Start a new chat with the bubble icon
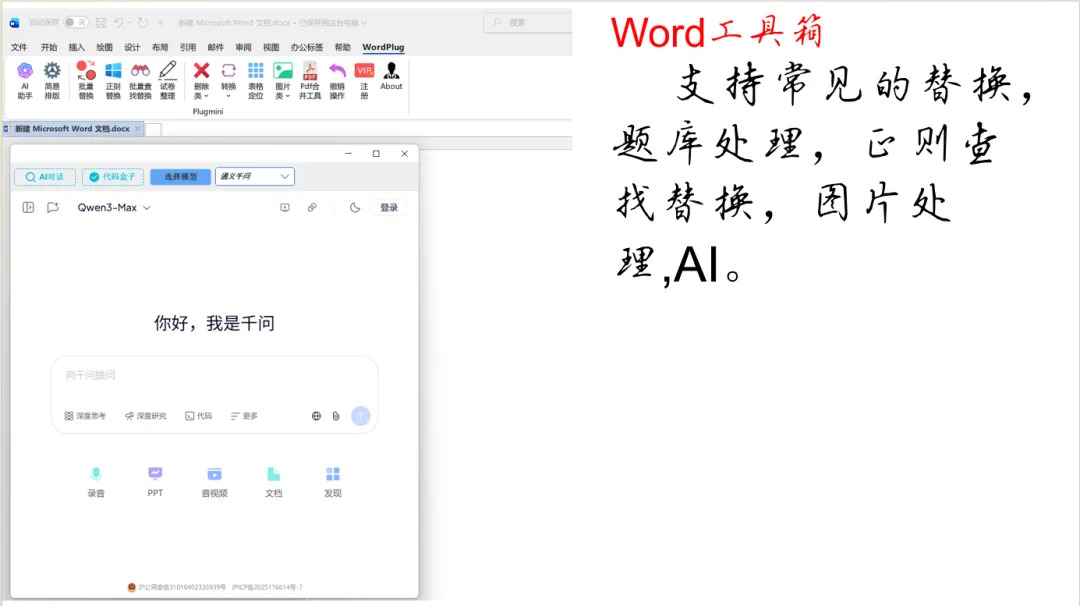 pyautogui.click(x=53, y=207)
